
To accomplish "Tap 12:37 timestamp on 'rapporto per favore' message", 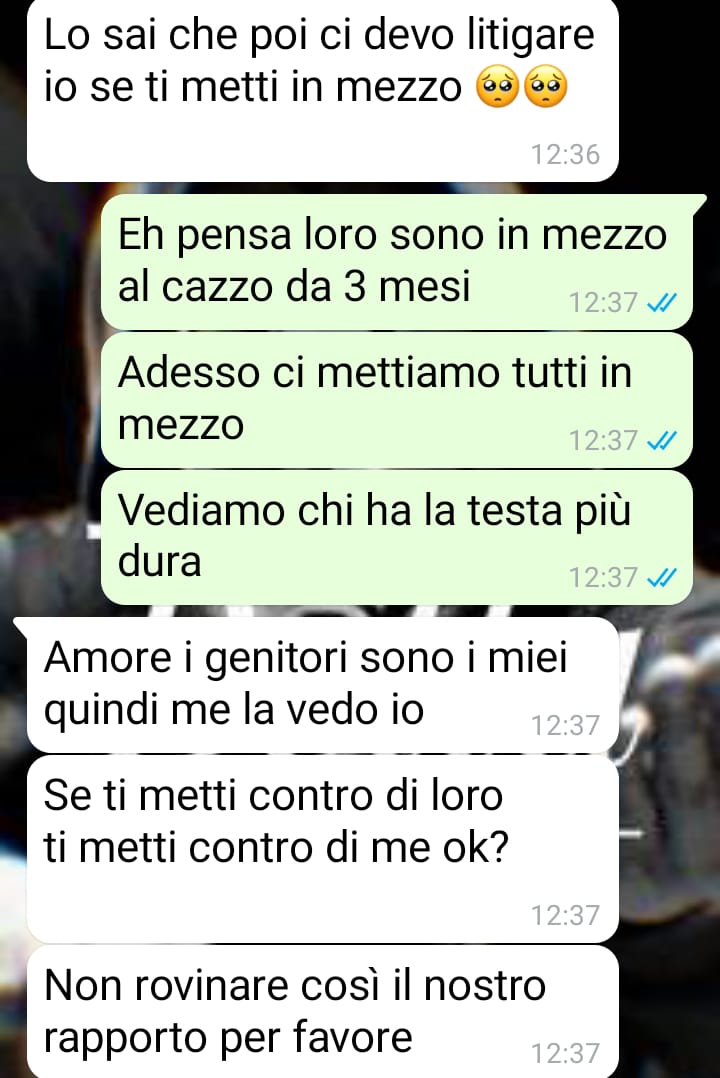I will [x=565, y=1053].
